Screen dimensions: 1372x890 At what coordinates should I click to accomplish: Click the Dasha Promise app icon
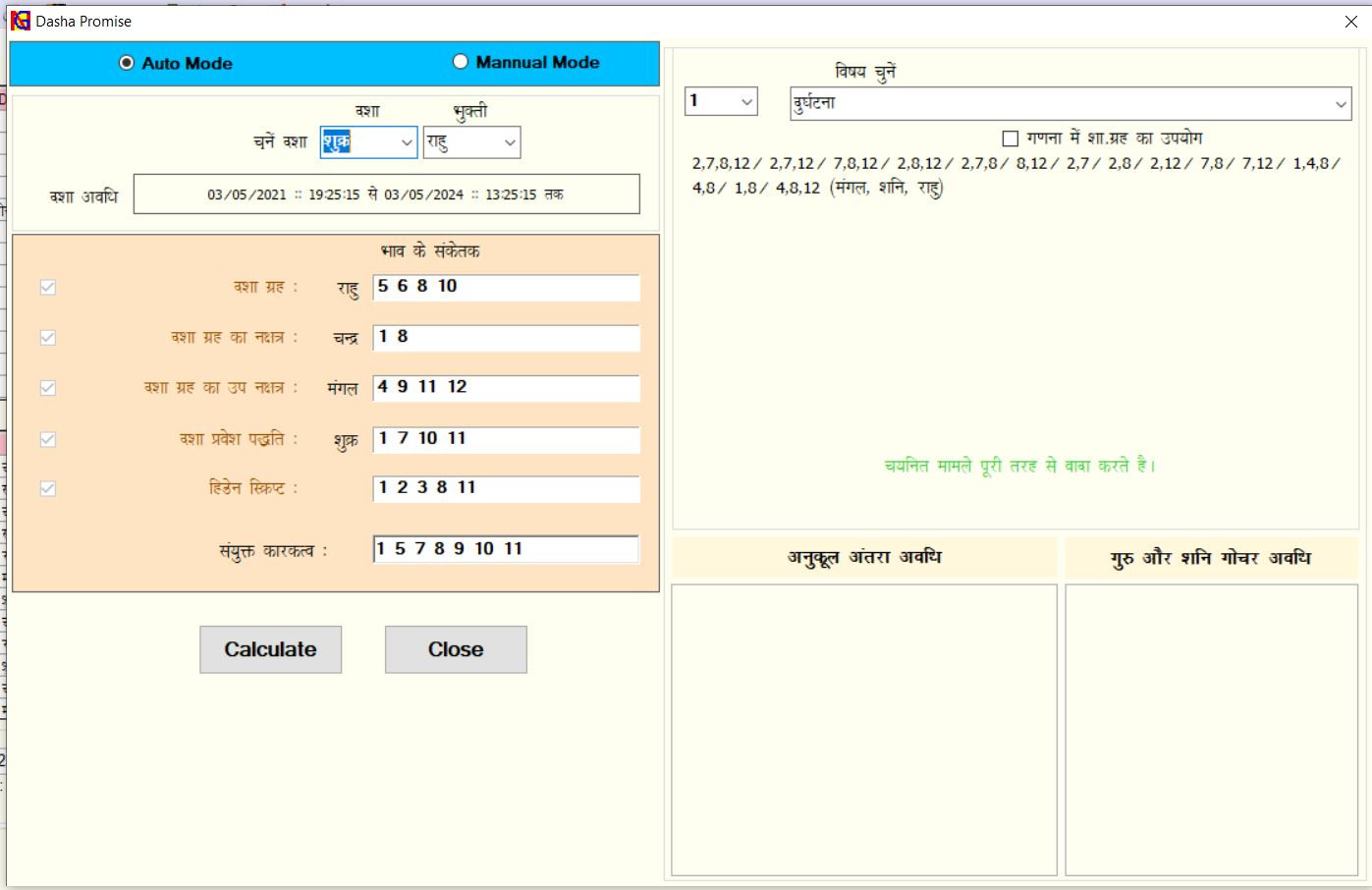click(x=20, y=21)
